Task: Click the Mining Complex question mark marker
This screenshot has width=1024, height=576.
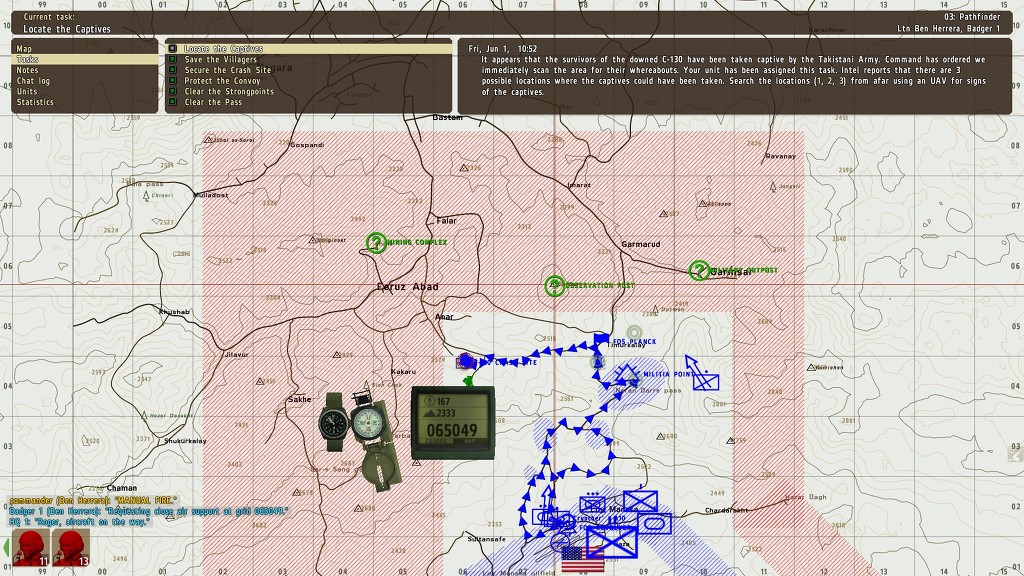Action: pos(376,242)
